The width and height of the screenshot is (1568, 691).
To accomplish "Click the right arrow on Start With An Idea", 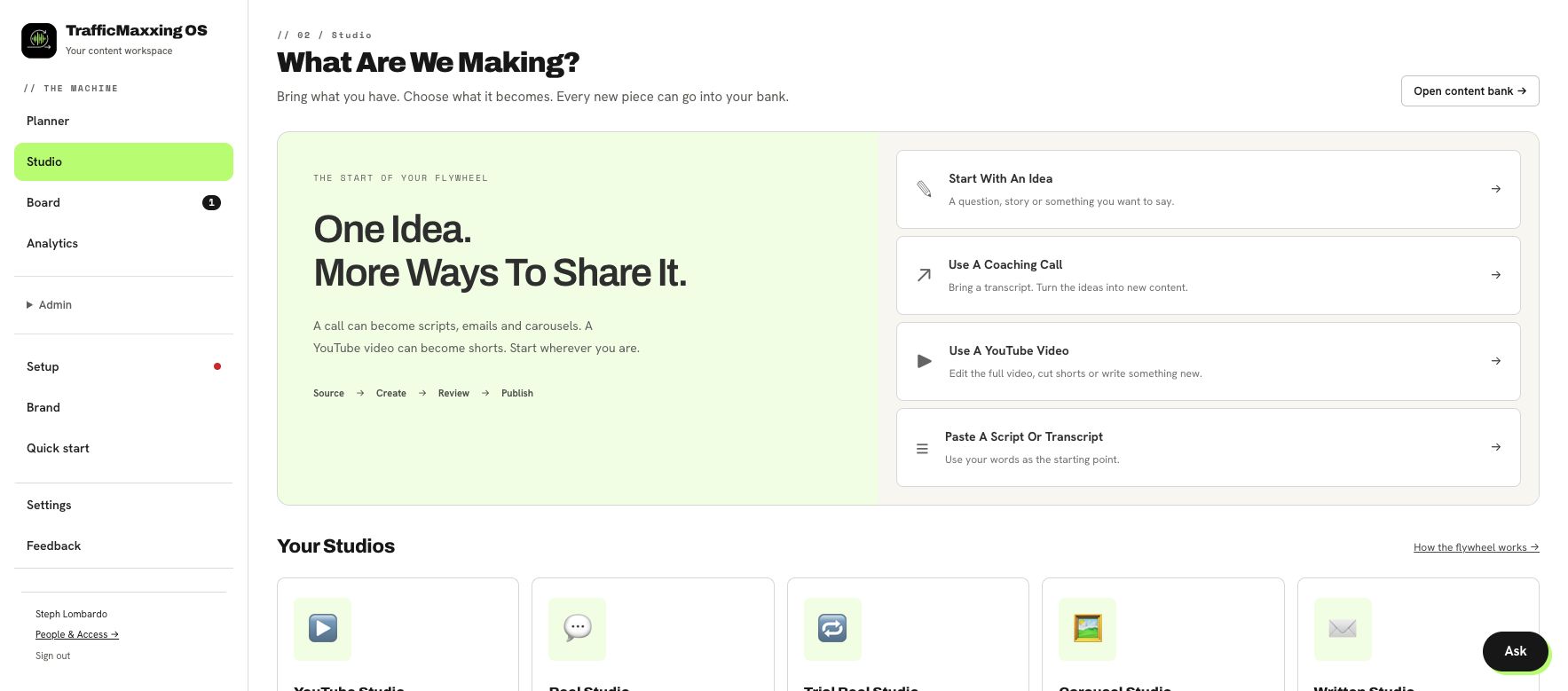I will (1496, 189).
